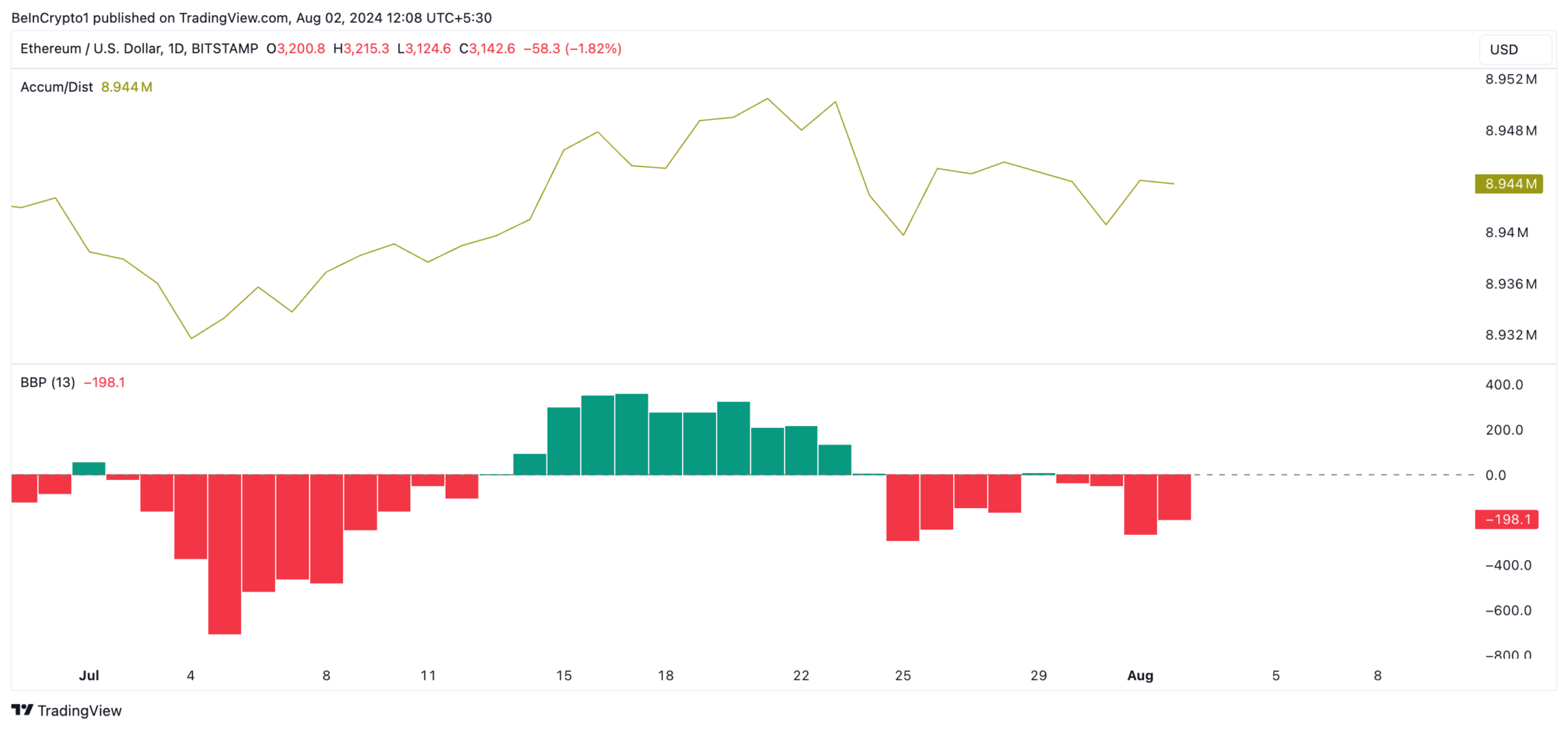Select the Accum/Dist indicator legend label

click(x=57, y=87)
